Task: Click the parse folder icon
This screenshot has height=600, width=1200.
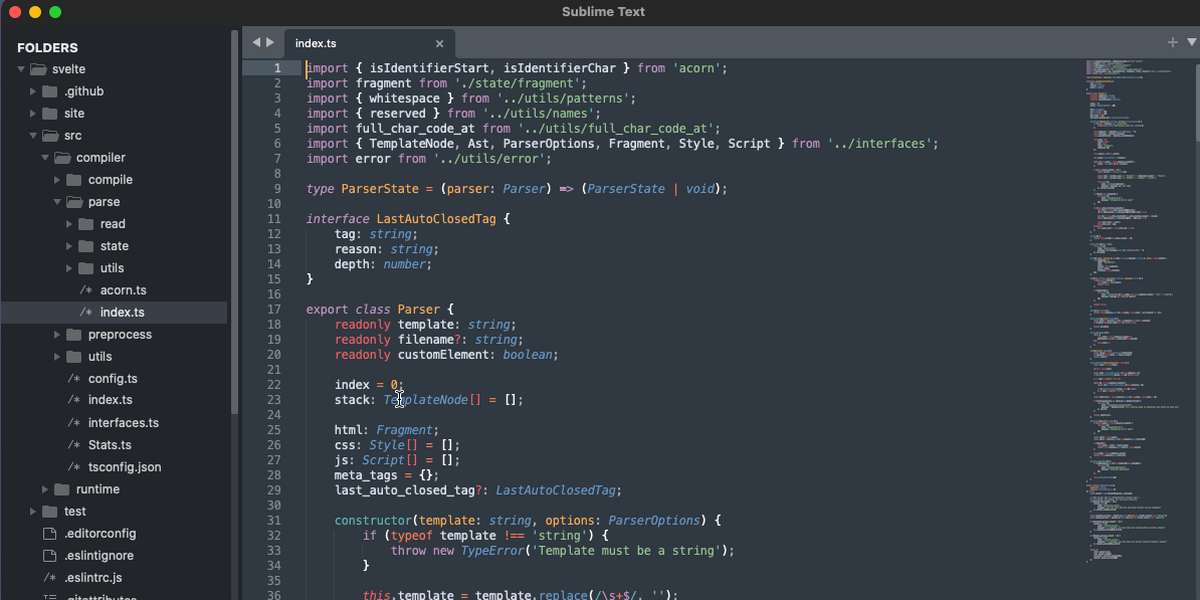Action: click(x=75, y=202)
